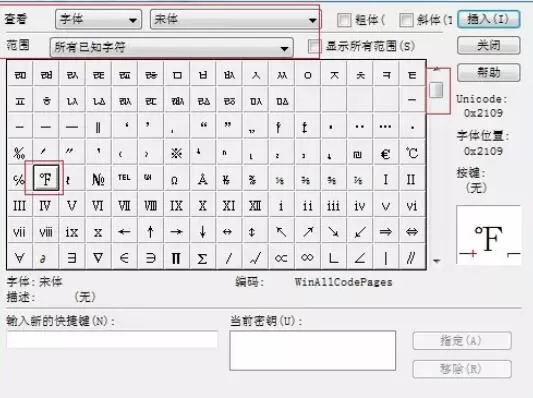The width and height of the screenshot is (533, 398).
Task: Choose the Euro € sign
Action: click(x=386, y=153)
